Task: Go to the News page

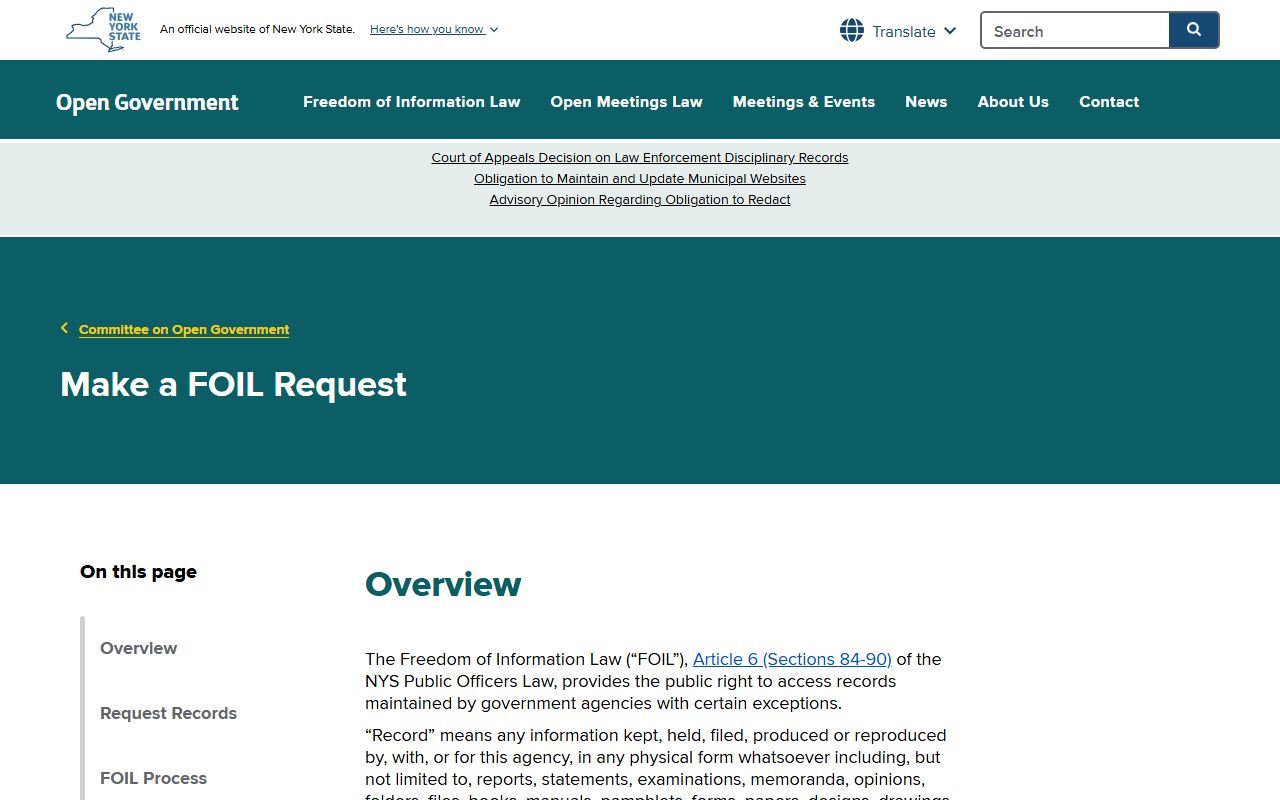Action: point(926,101)
